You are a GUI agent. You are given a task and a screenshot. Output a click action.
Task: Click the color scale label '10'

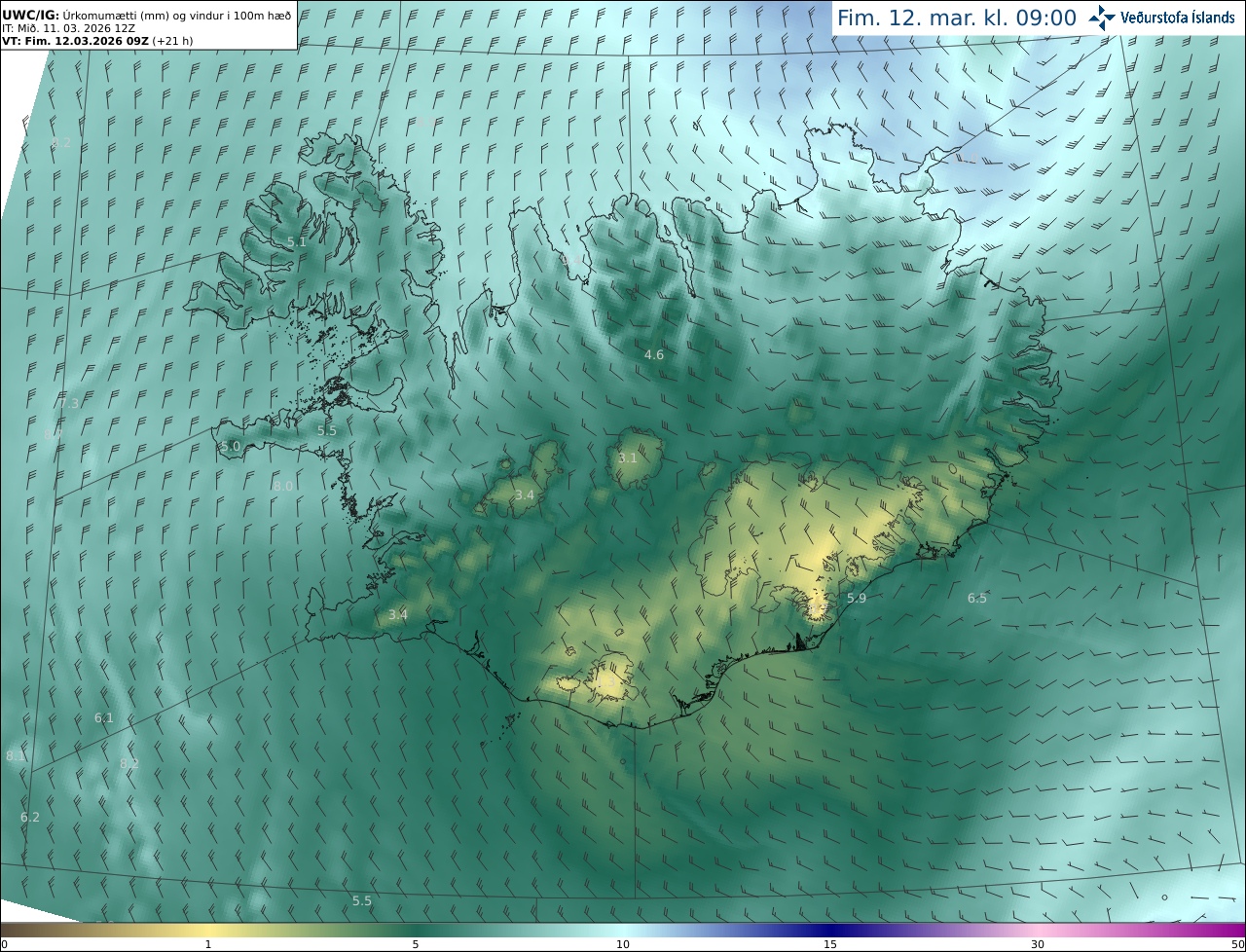623,944
